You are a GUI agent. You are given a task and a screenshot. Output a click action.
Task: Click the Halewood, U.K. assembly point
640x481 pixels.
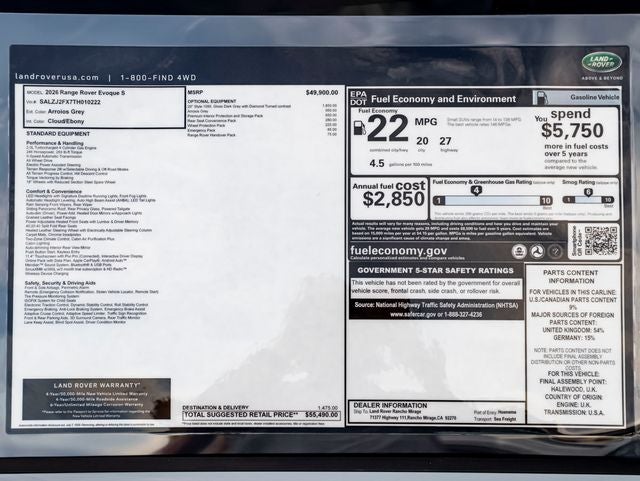click(574, 389)
